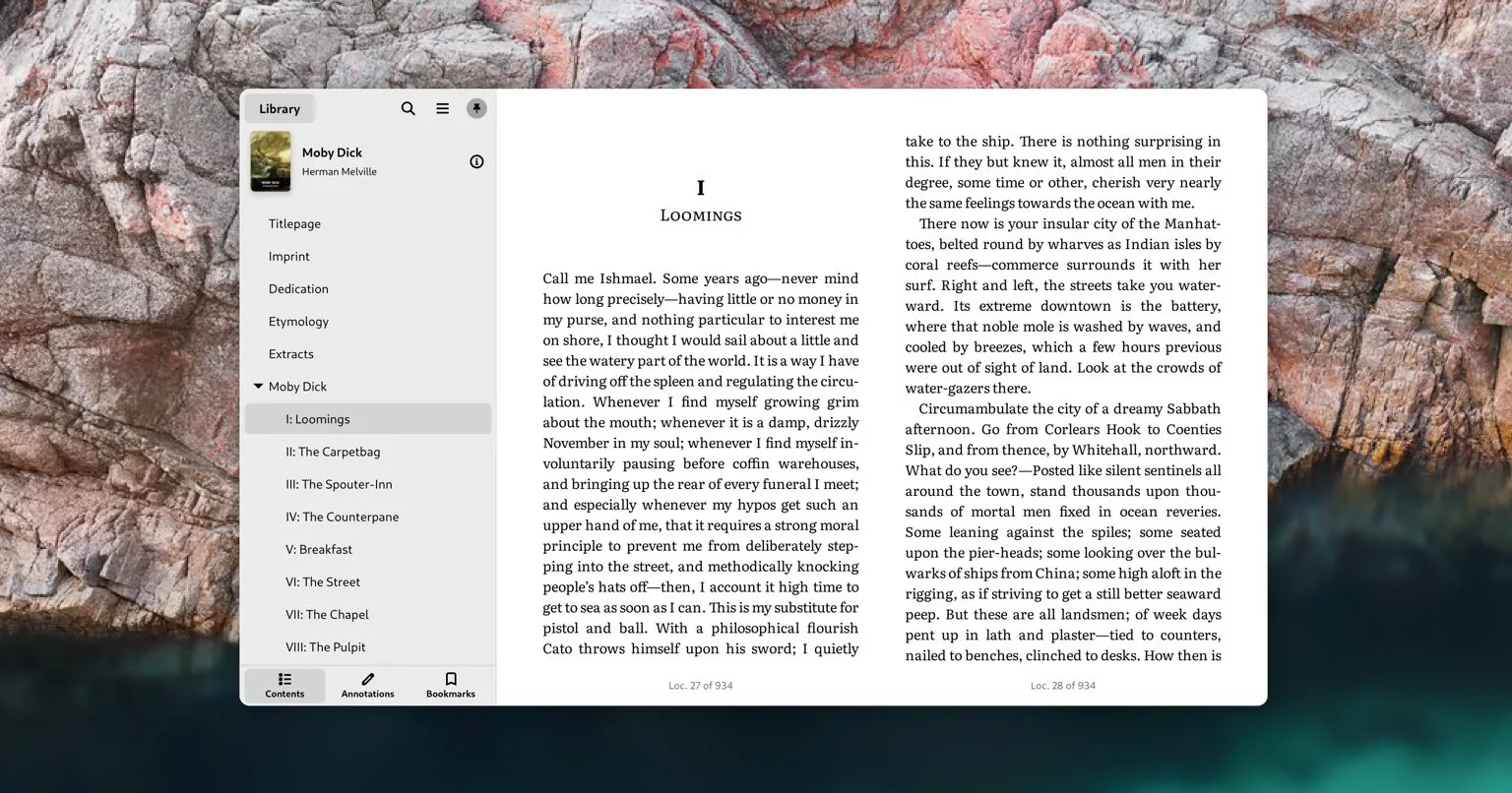Select the Etymology entry
Viewport: 1512px width, 793px height.
pos(298,322)
